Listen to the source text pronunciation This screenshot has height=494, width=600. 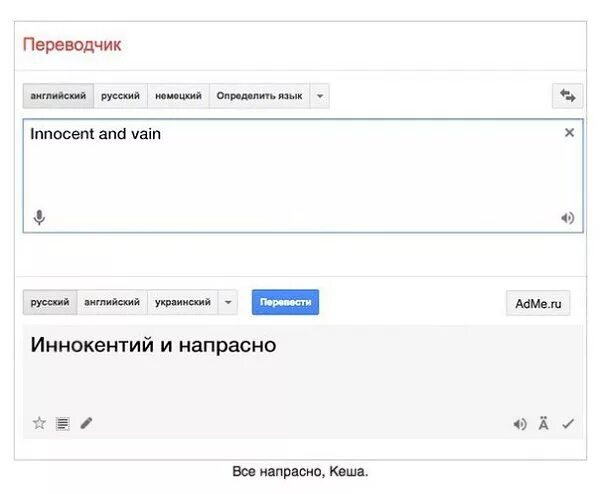(x=568, y=218)
